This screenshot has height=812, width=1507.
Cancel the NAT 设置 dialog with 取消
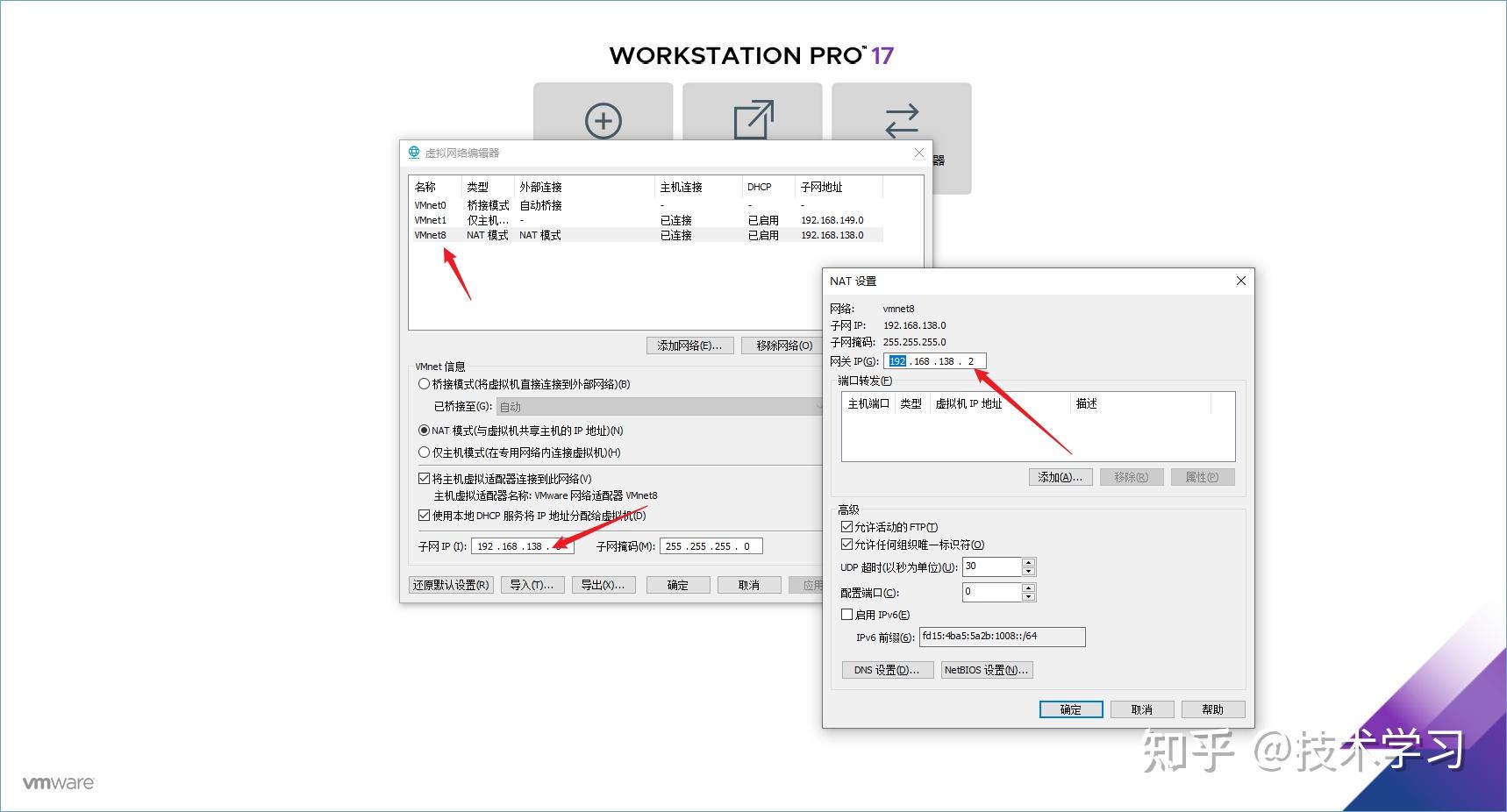coord(1142,709)
